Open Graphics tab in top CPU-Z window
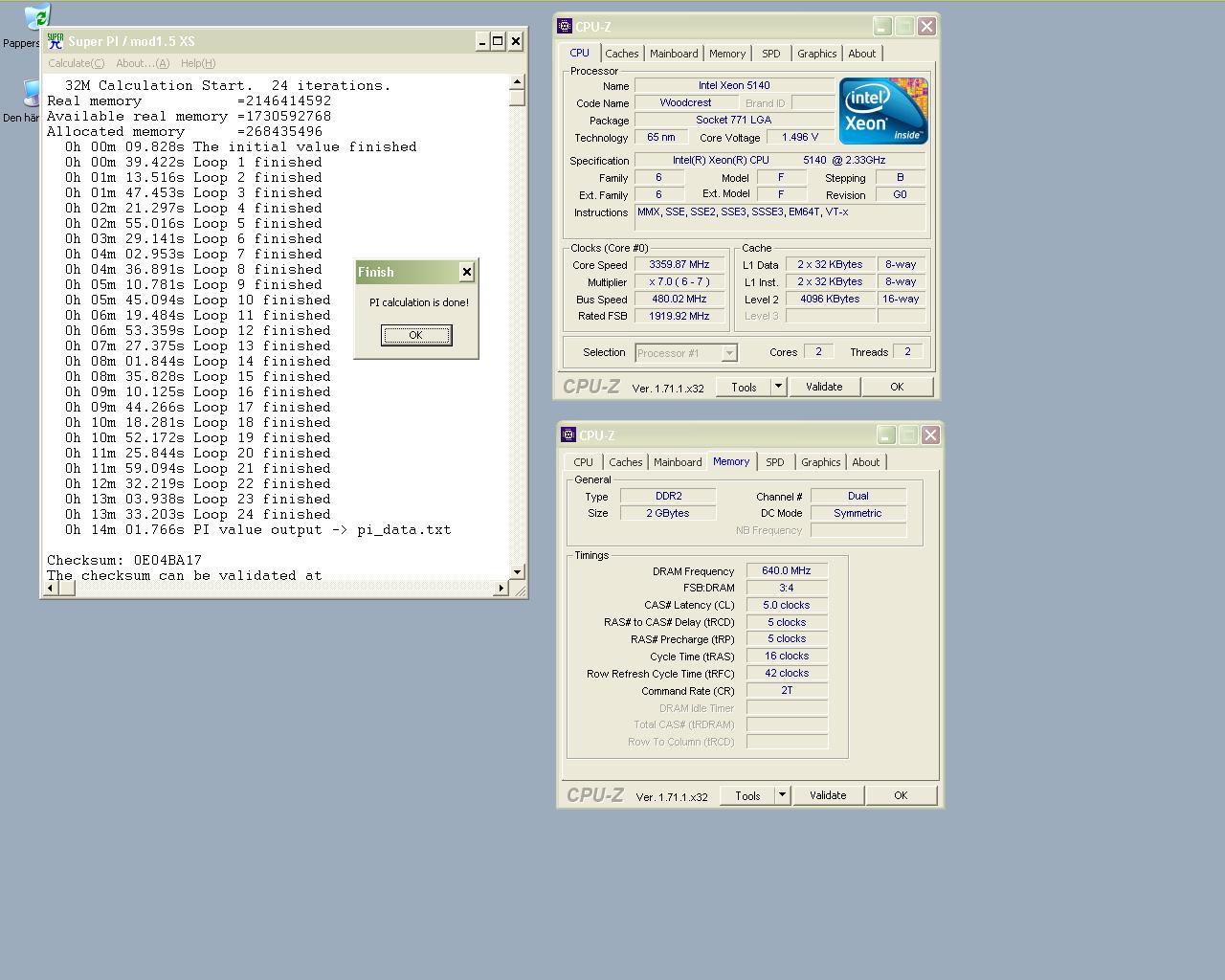Screen dimensions: 1225x980 click(817, 54)
